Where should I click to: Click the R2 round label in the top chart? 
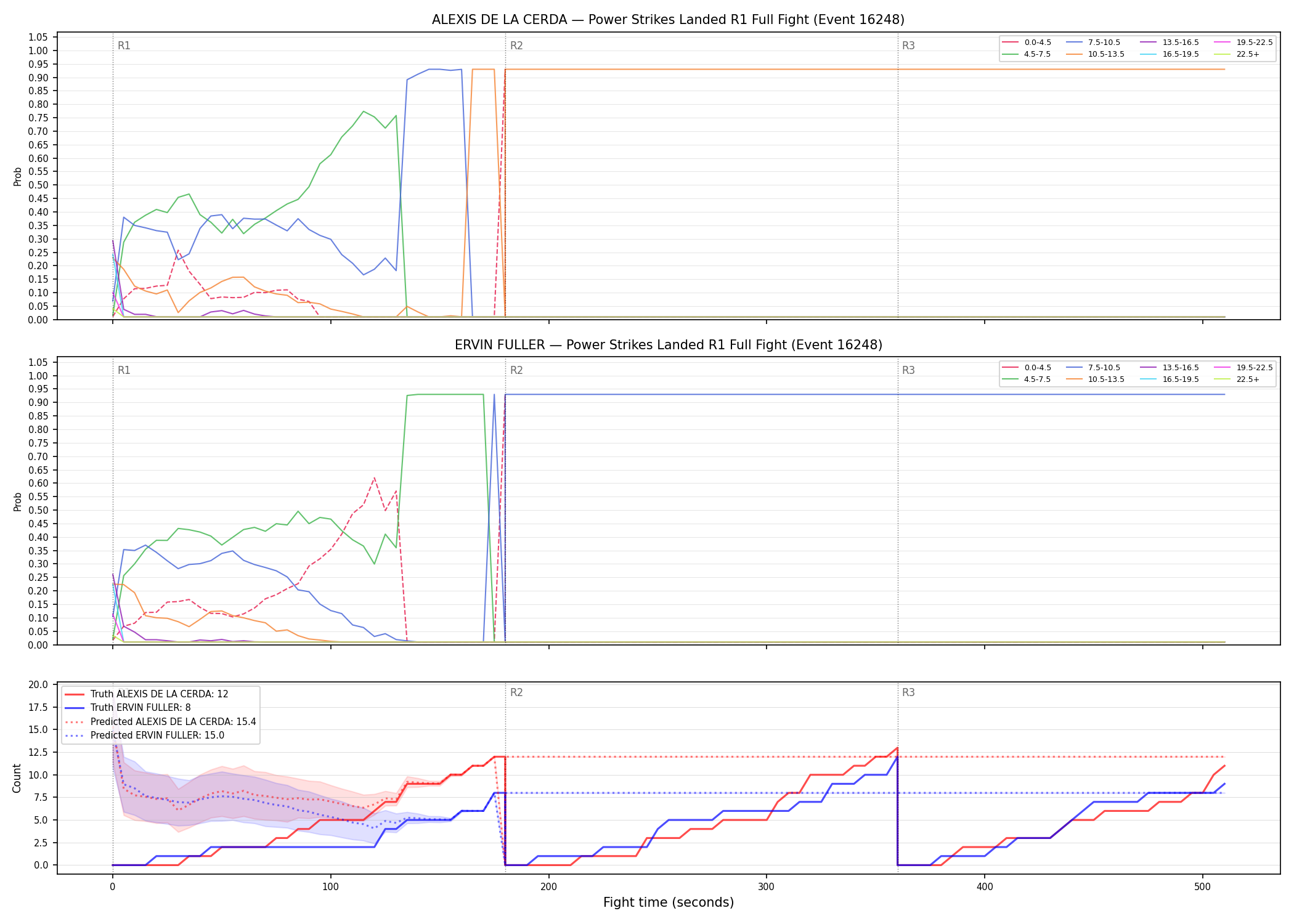[516, 46]
